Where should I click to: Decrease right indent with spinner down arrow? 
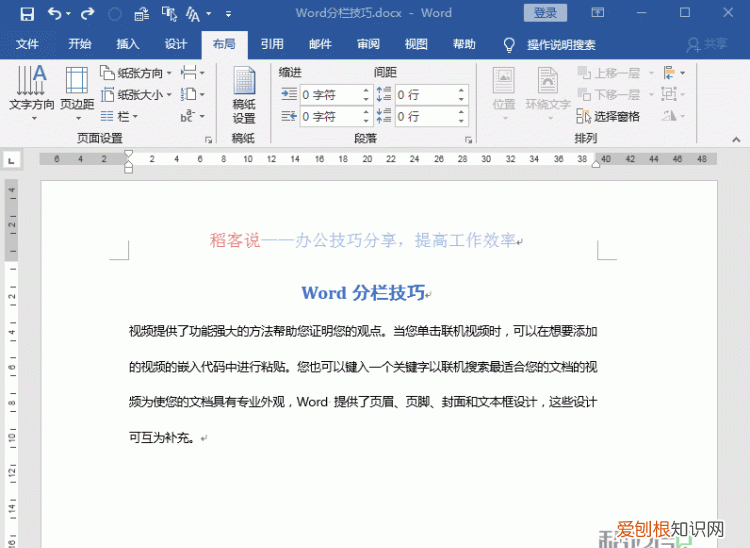coord(366,121)
